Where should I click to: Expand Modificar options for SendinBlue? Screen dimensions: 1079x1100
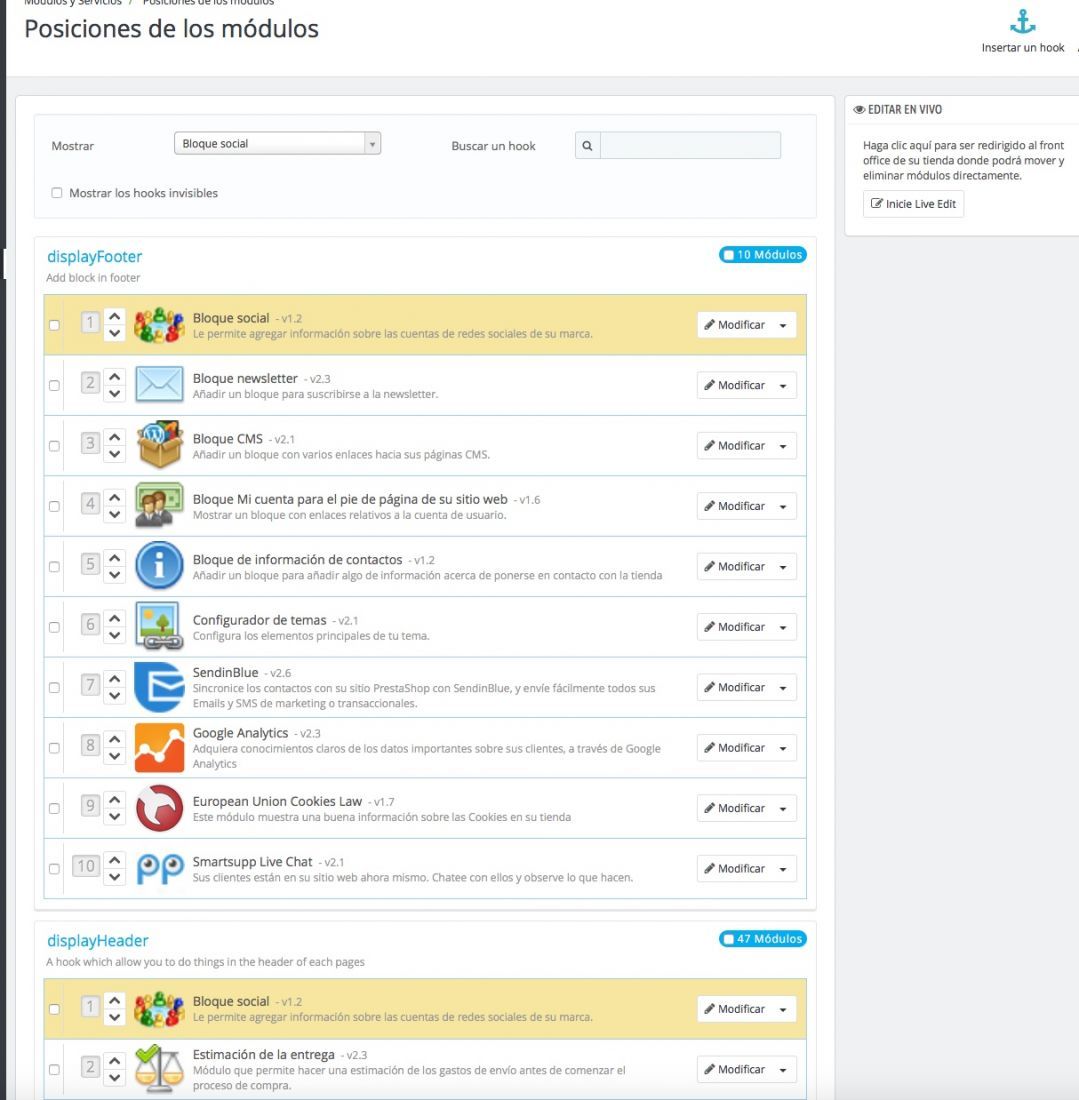click(x=784, y=688)
